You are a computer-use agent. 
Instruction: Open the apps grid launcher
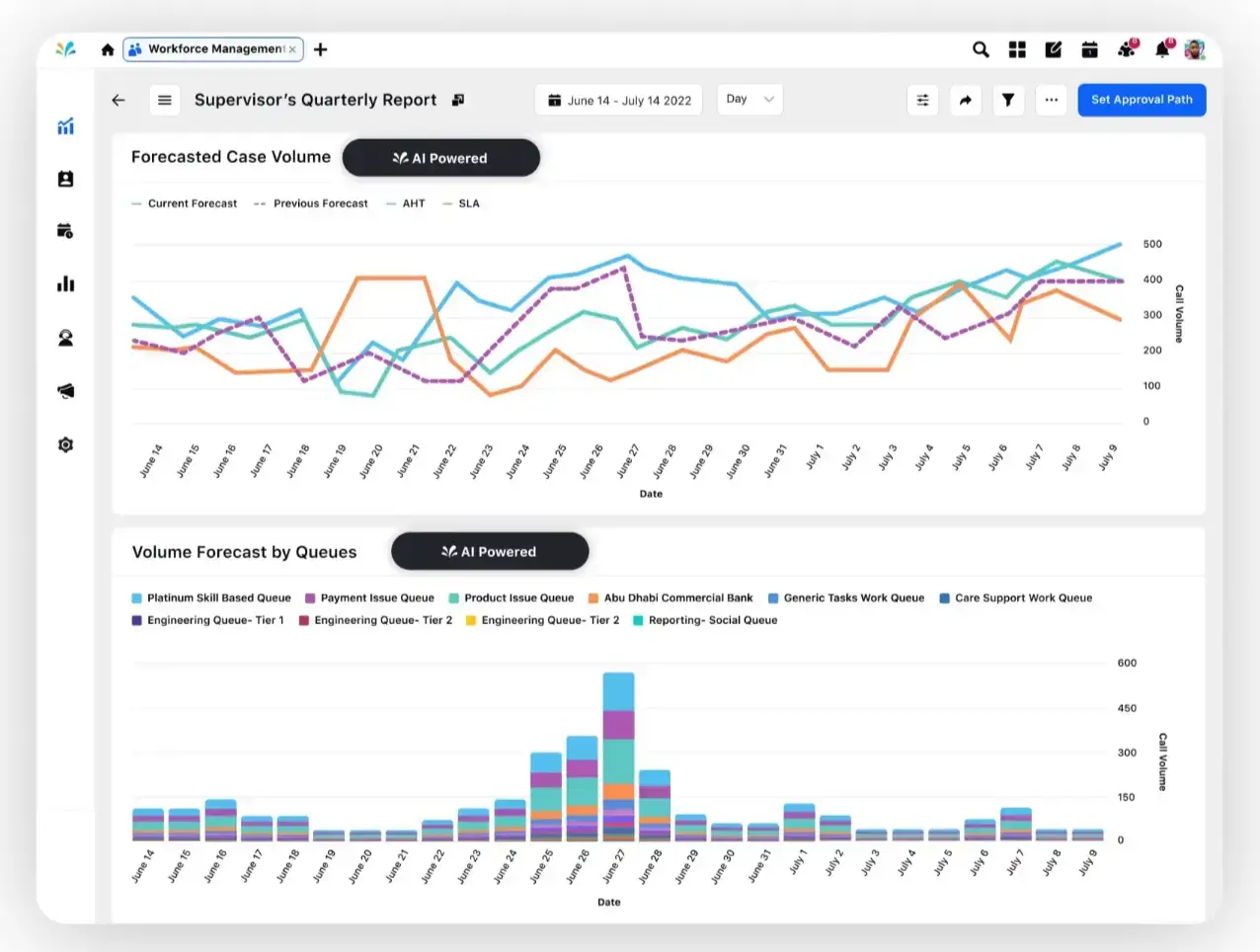coord(1017,49)
